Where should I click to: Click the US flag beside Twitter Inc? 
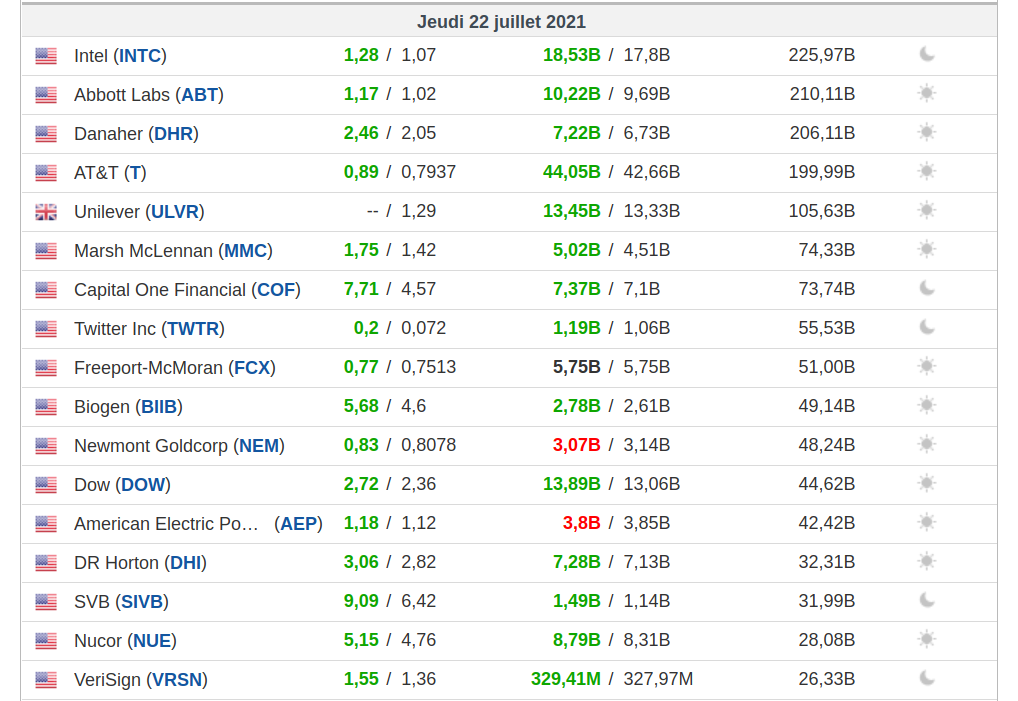[x=46, y=328]
